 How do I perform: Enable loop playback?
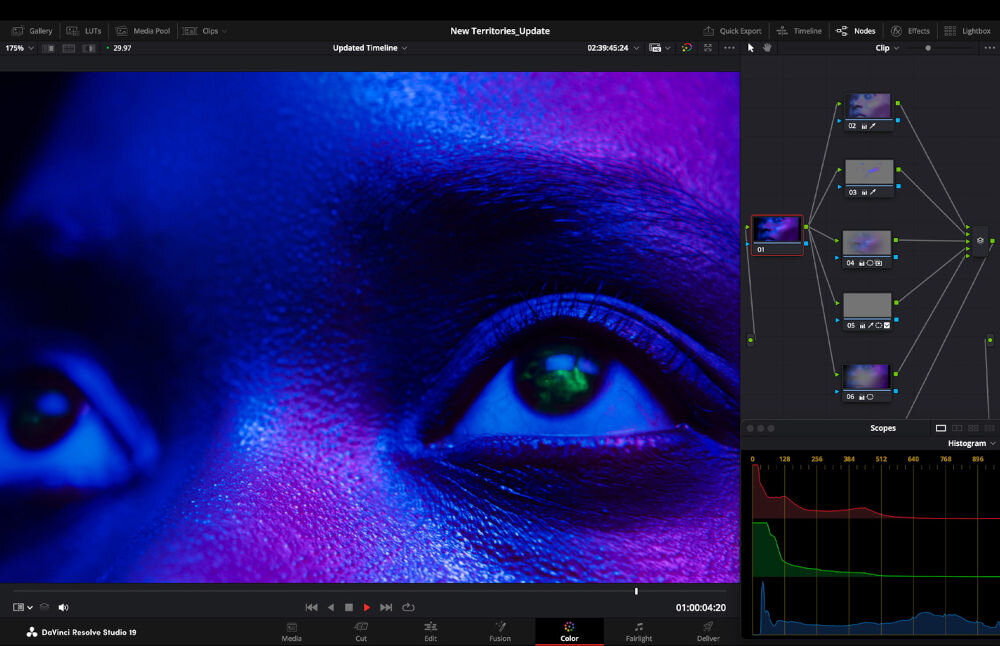(x=409, y=607)
